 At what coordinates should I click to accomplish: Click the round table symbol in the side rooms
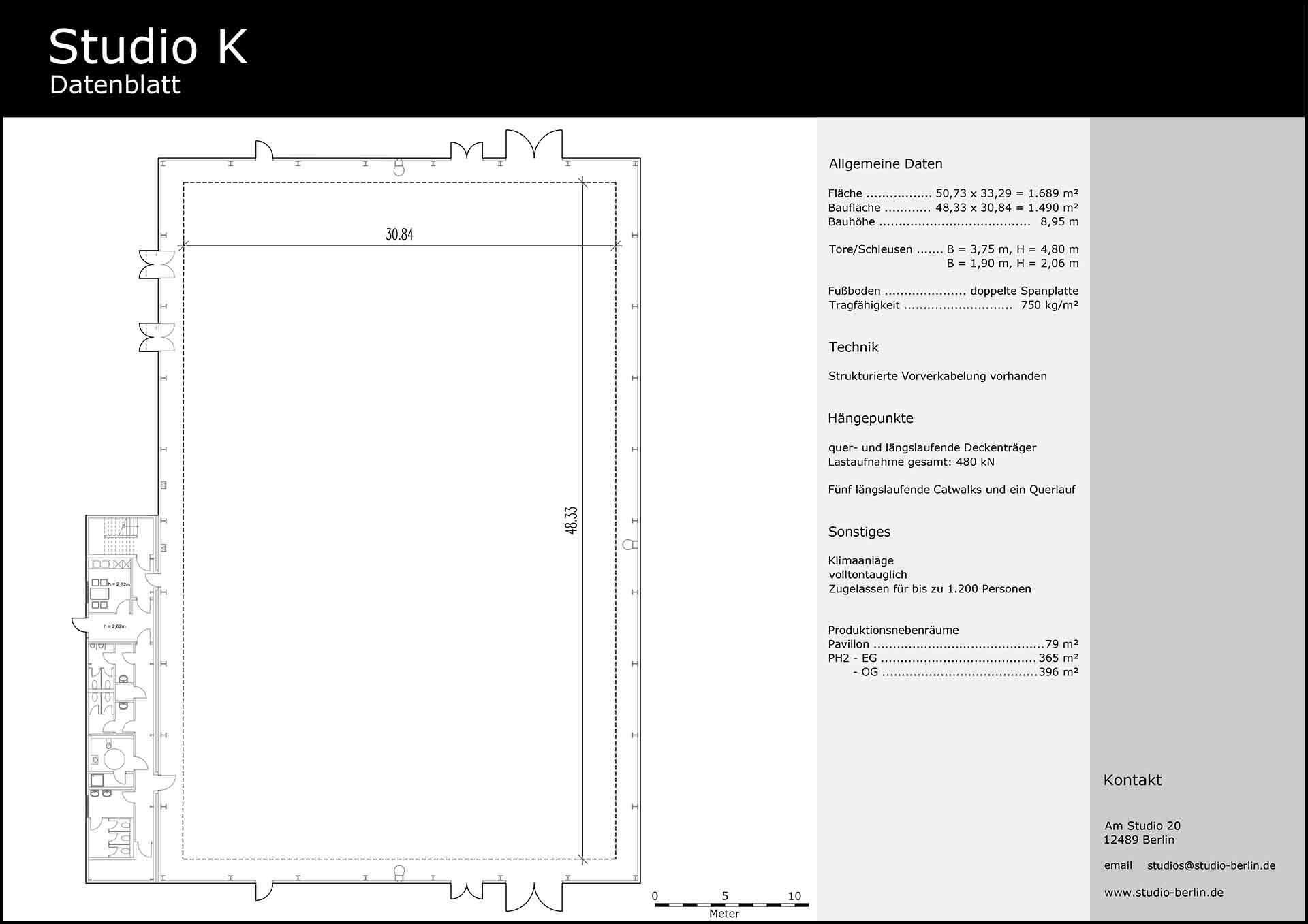tap(113, 759)
